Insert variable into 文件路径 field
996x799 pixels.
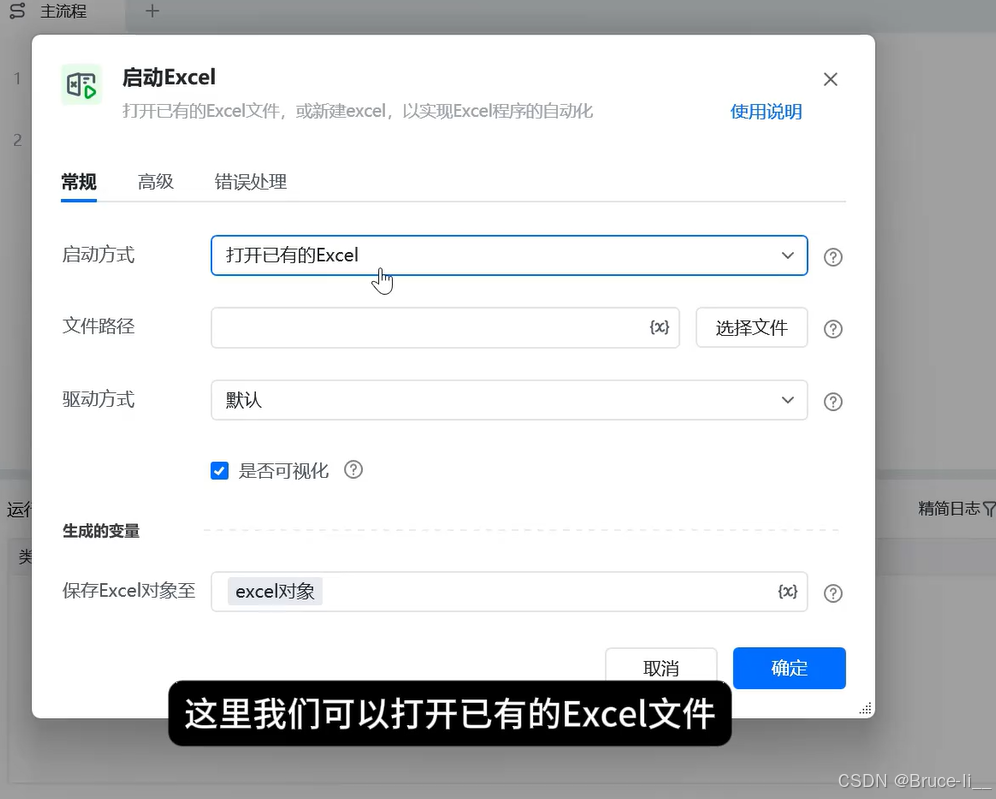pos(659,327)
